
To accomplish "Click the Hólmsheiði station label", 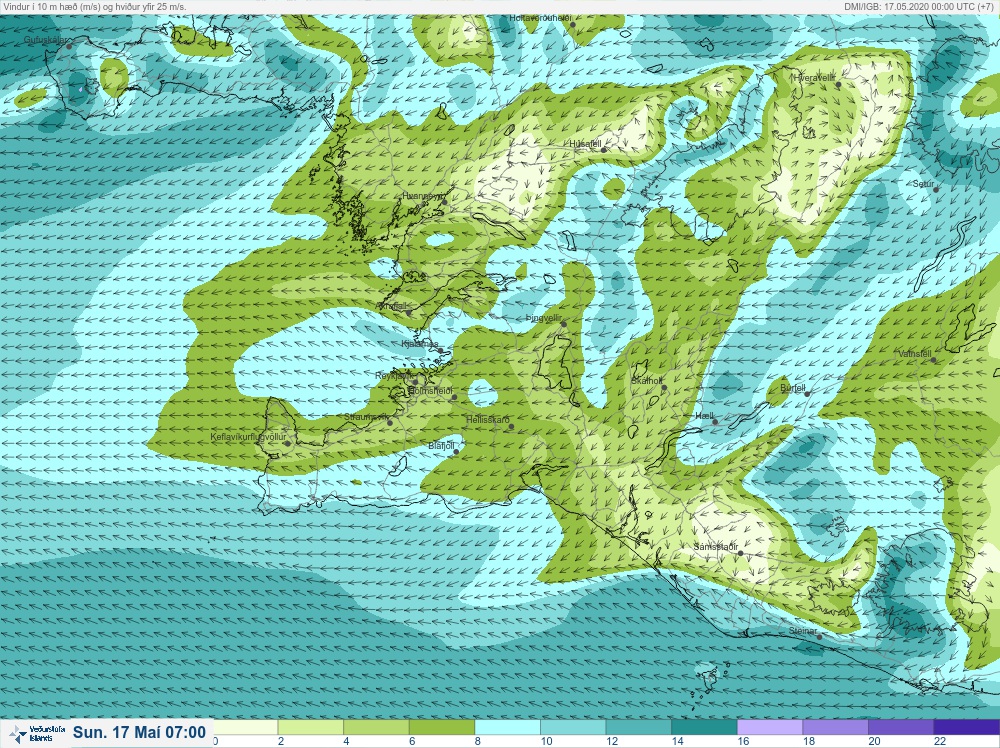I will [430, 390].
